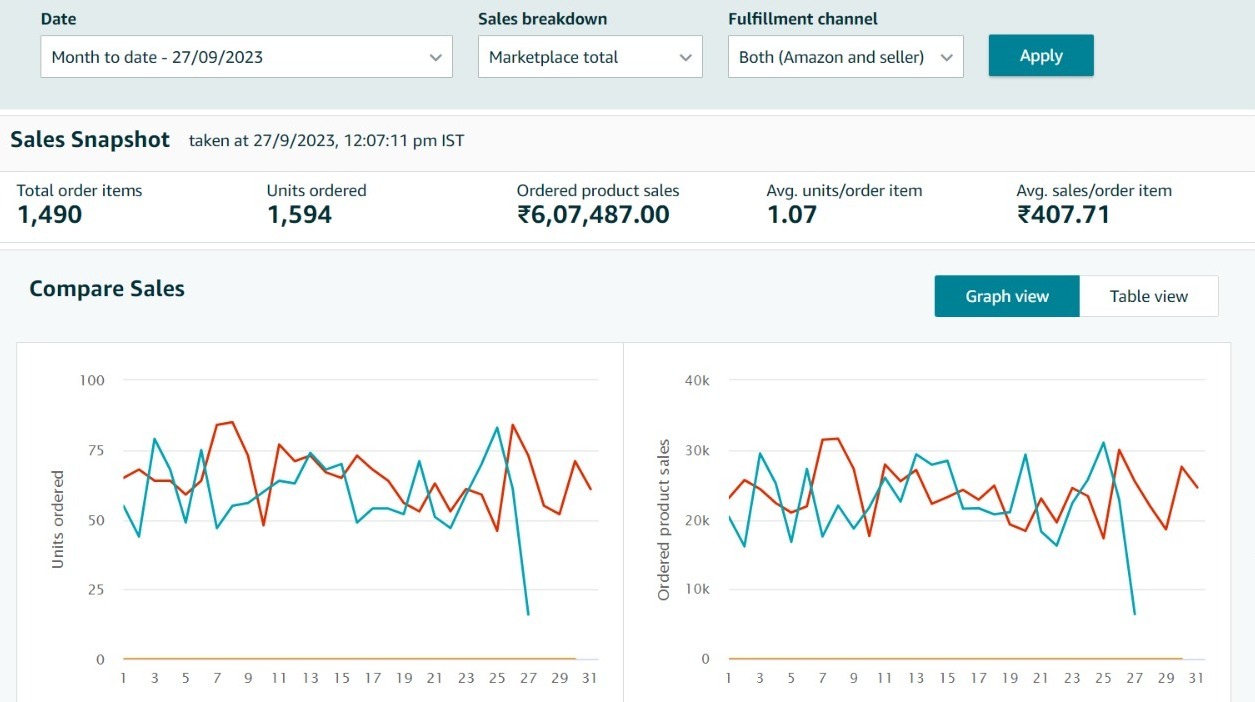Click the Sales Snapshot heading
1255x702 pixels.
point(90,140)
